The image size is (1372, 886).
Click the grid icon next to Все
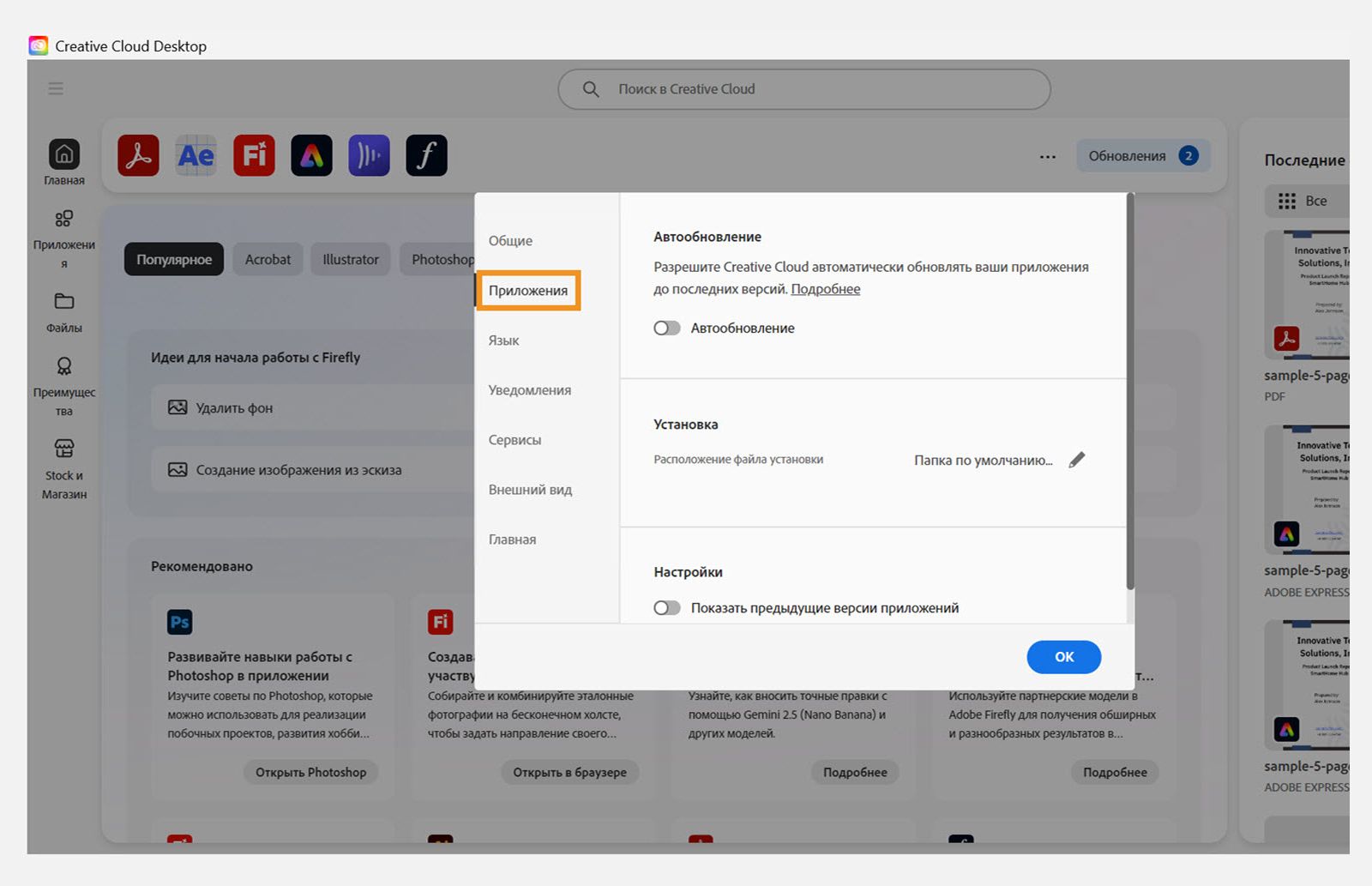[x=1287, y=201]
